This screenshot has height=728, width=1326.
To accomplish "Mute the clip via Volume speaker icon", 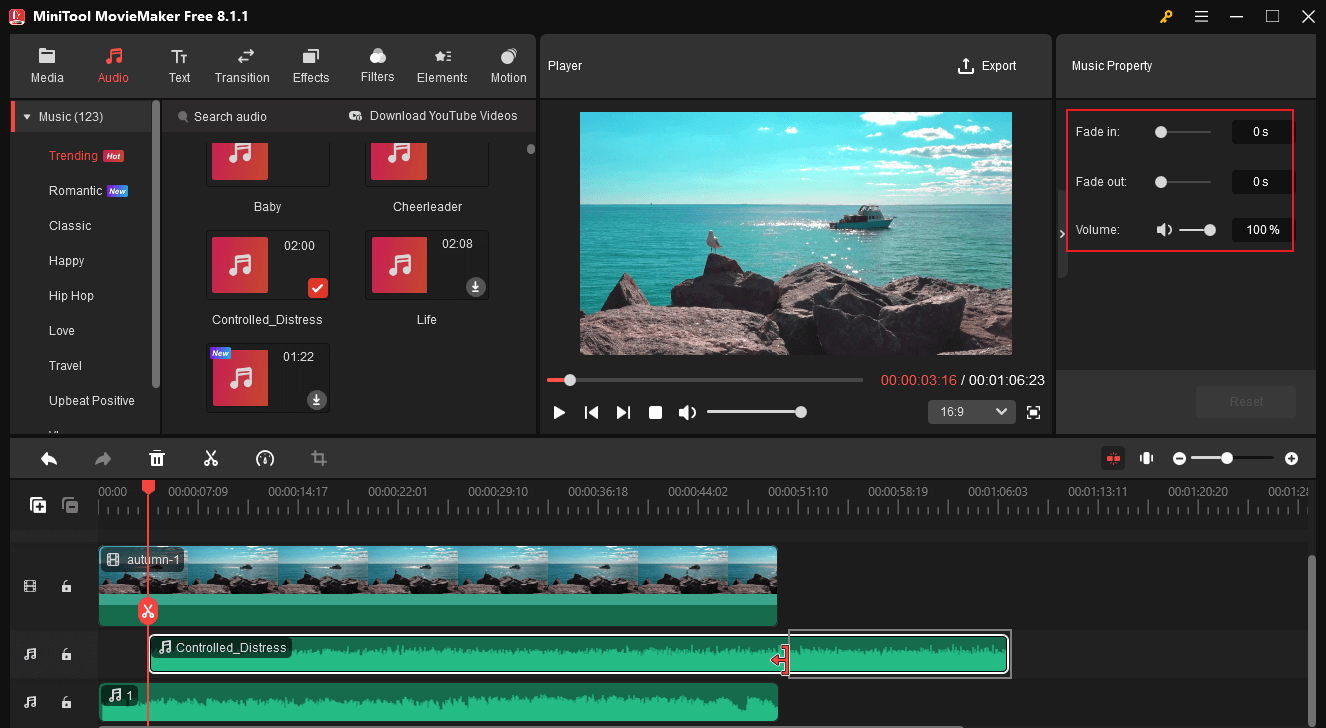I will [1164, 230].
